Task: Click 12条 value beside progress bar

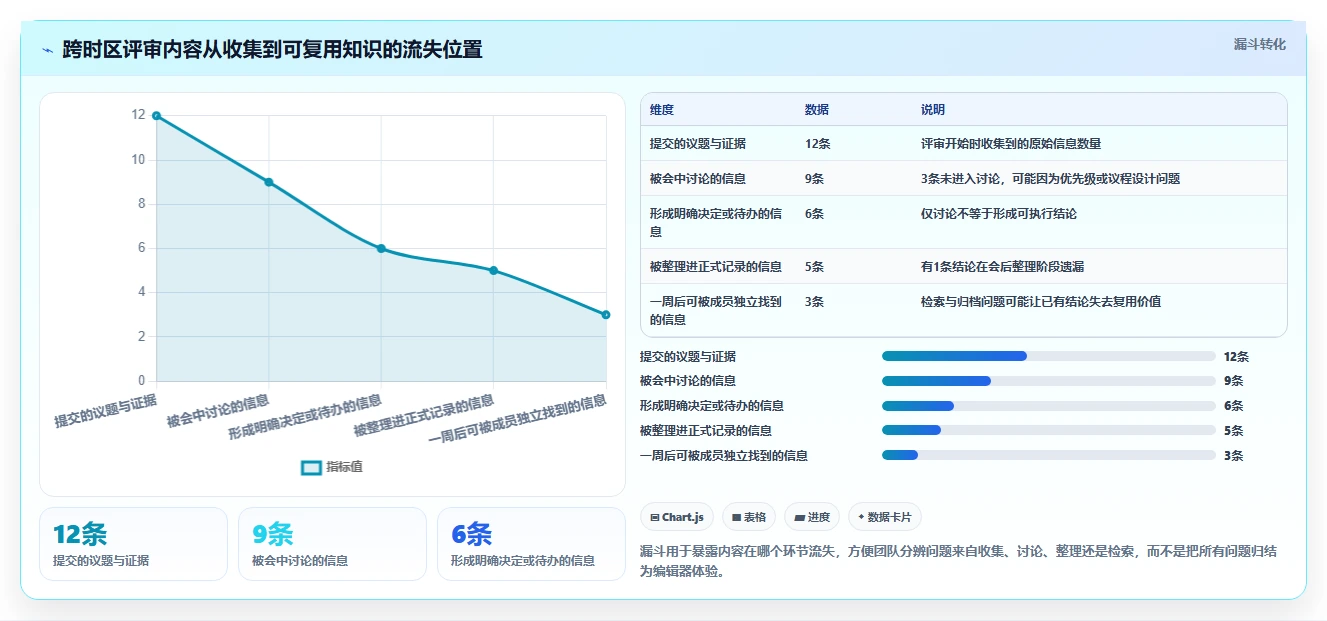Action: (1237, 356)
